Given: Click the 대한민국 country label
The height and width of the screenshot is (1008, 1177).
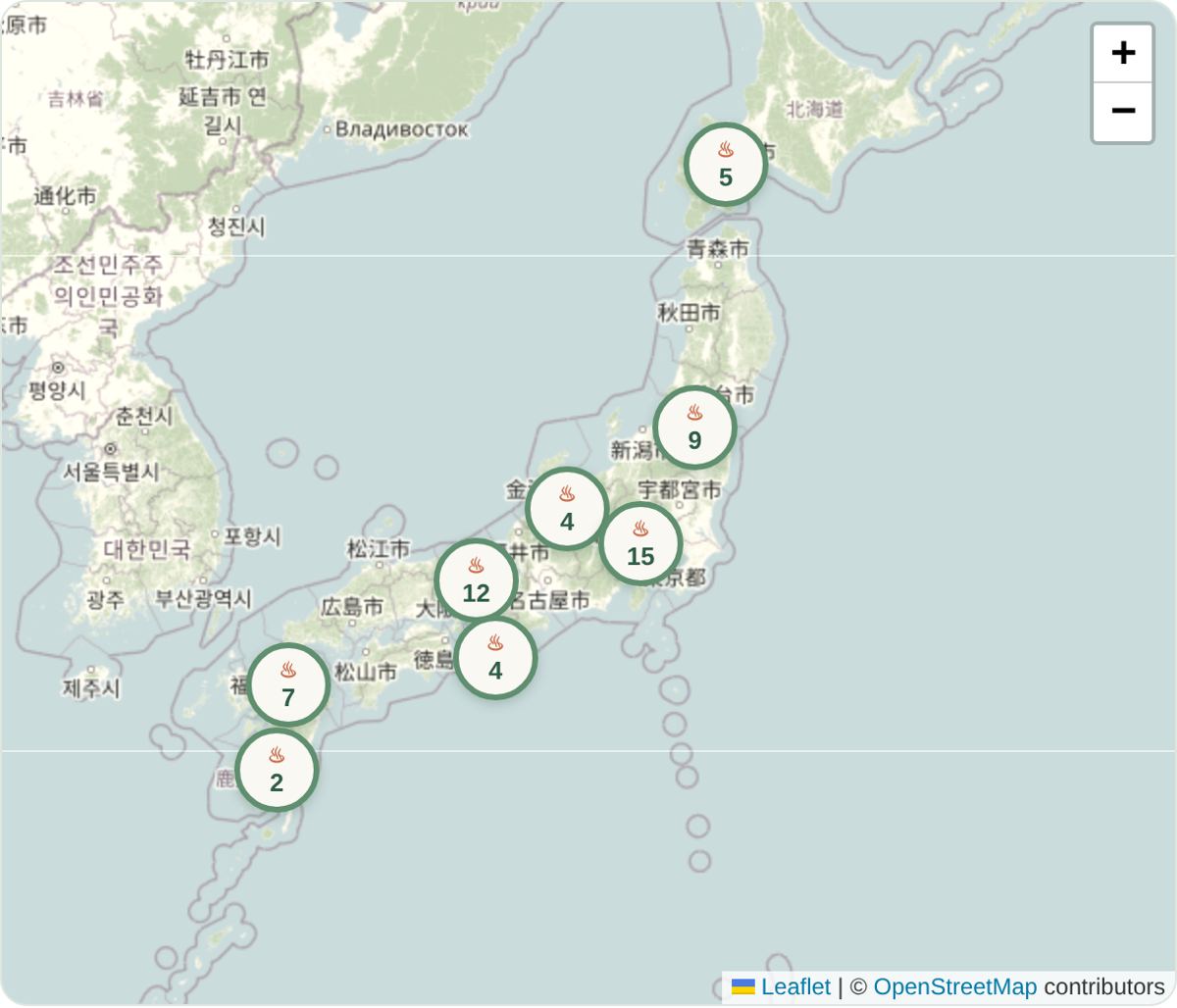Looking at the screenshot, I should [147, 549].
